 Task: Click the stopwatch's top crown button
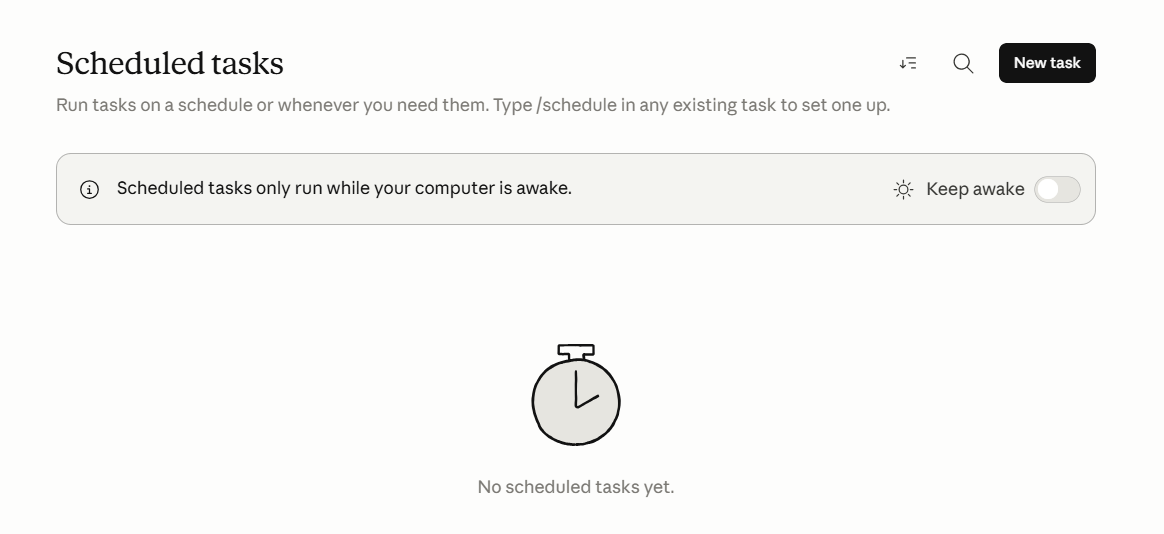[576, 351]
